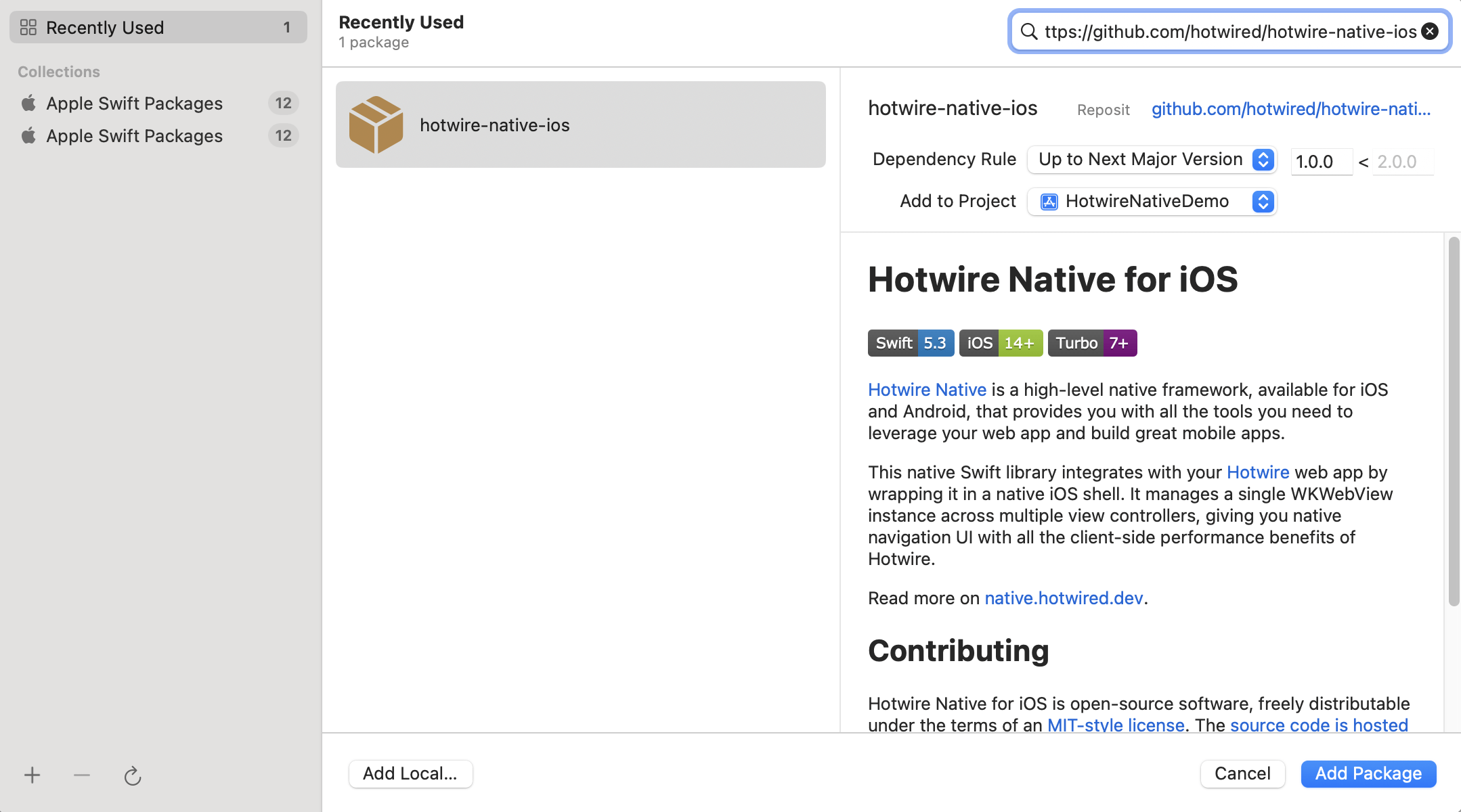Open the Dependency Rule dropdown

1152,160
